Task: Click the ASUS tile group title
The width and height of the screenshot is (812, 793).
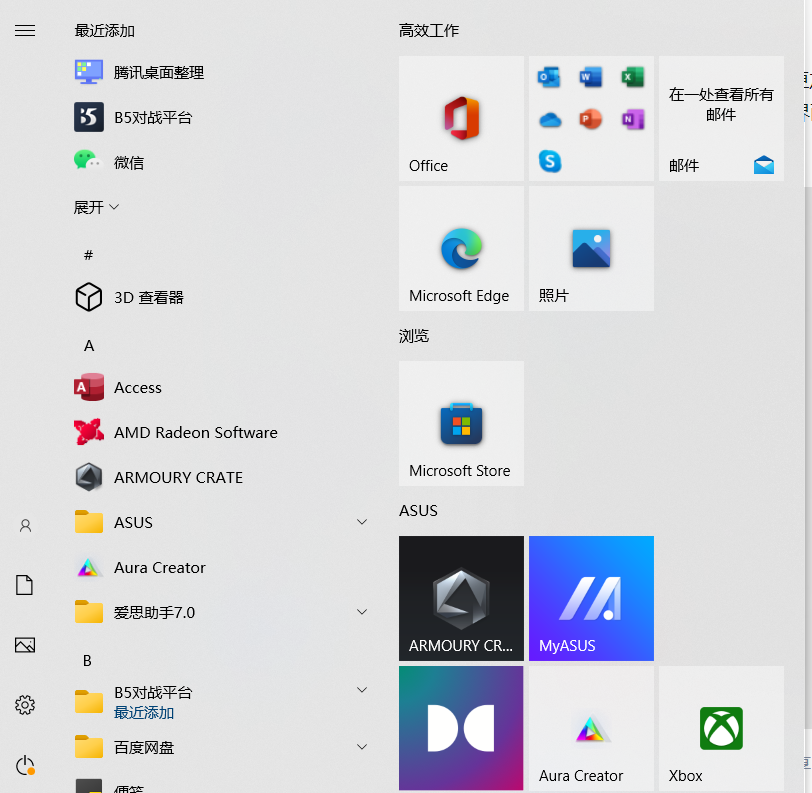Action: coord(418,511)
